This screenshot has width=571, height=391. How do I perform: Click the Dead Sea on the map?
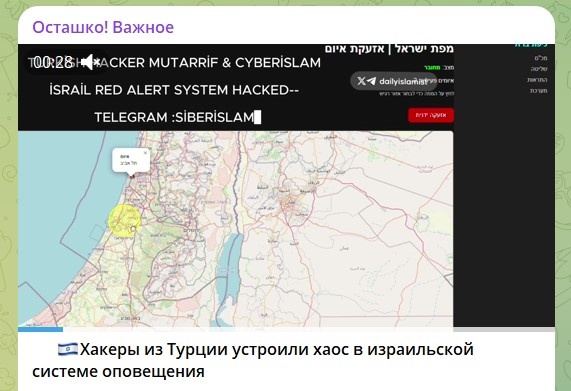[x=229, y=269]
